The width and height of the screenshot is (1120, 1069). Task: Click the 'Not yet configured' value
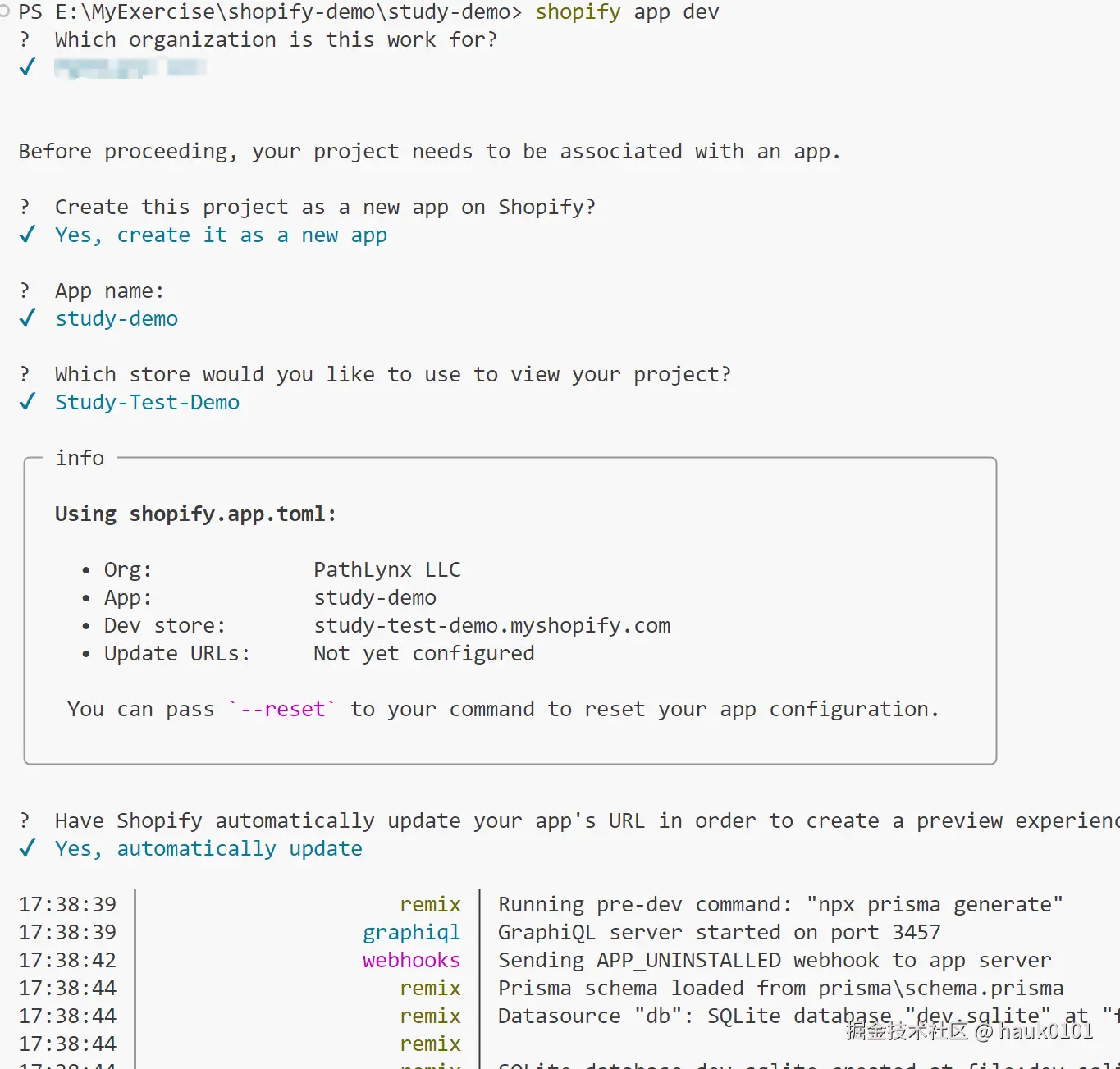[x=423, y=654]
